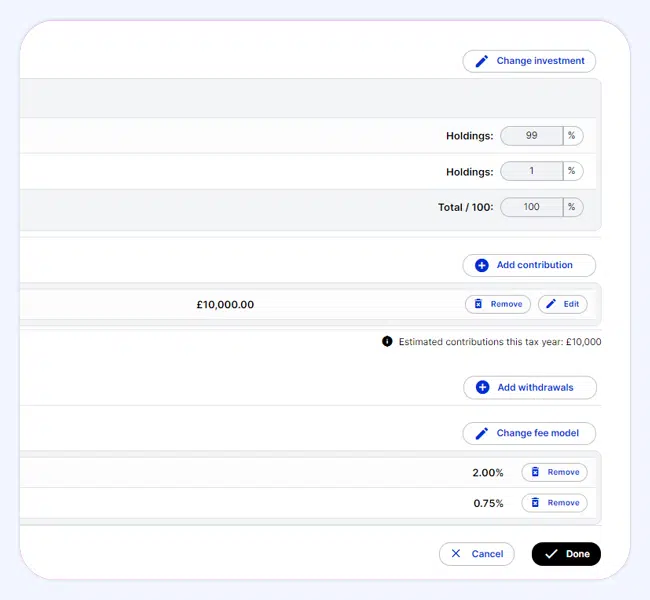Click the pencil icon beside Change investment

point(481,61)
